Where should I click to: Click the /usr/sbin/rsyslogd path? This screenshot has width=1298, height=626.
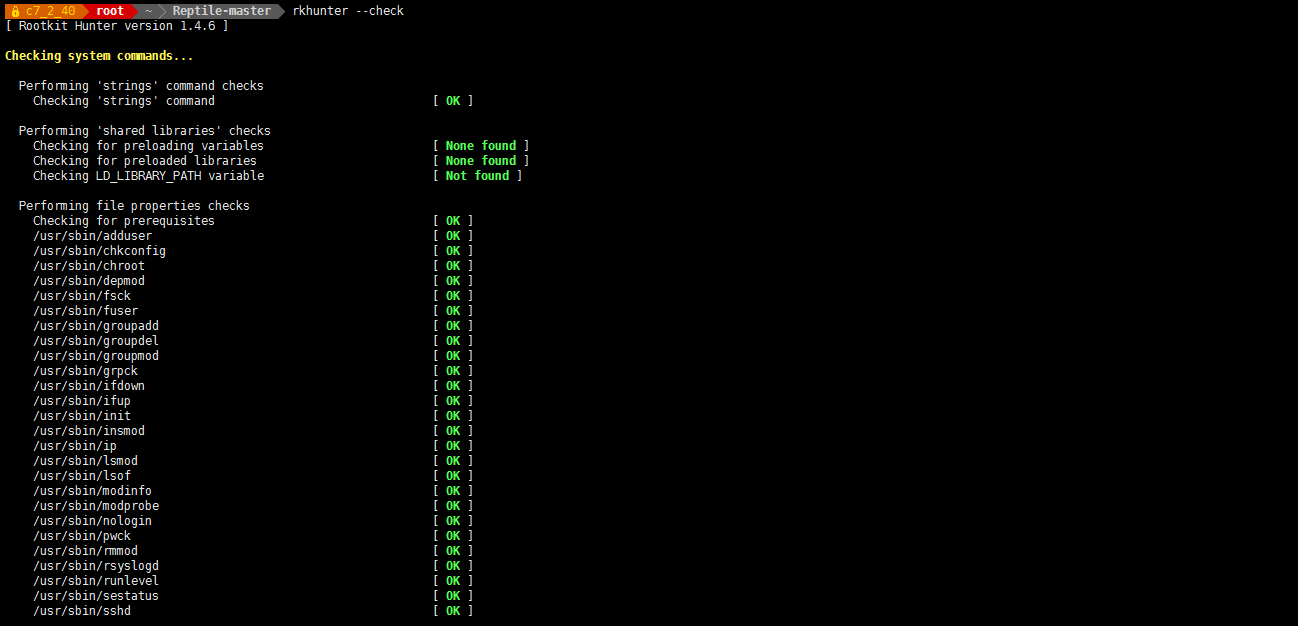tap(96, 566)
